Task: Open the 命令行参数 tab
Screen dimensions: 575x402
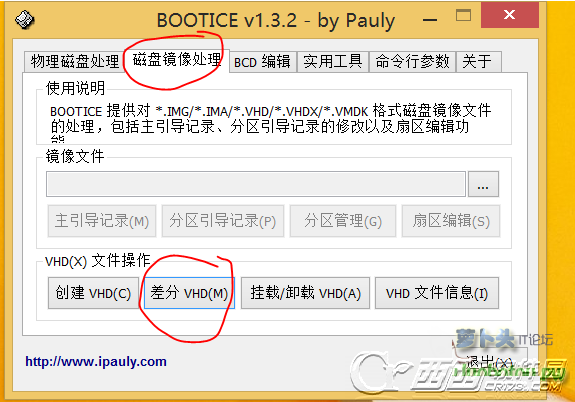Action: pos(413,62)
